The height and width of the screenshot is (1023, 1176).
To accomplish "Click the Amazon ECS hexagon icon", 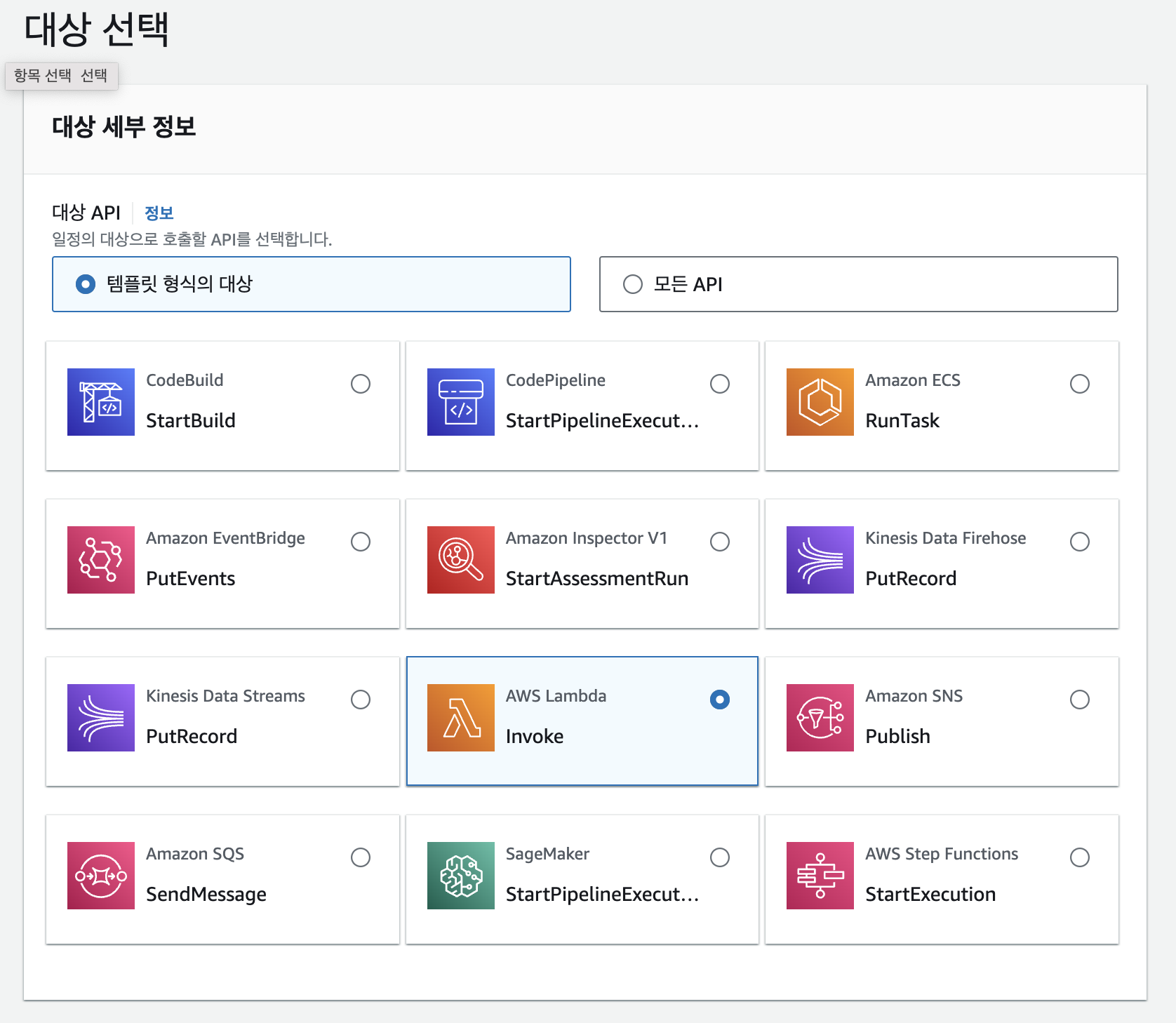I will point(820,402).
